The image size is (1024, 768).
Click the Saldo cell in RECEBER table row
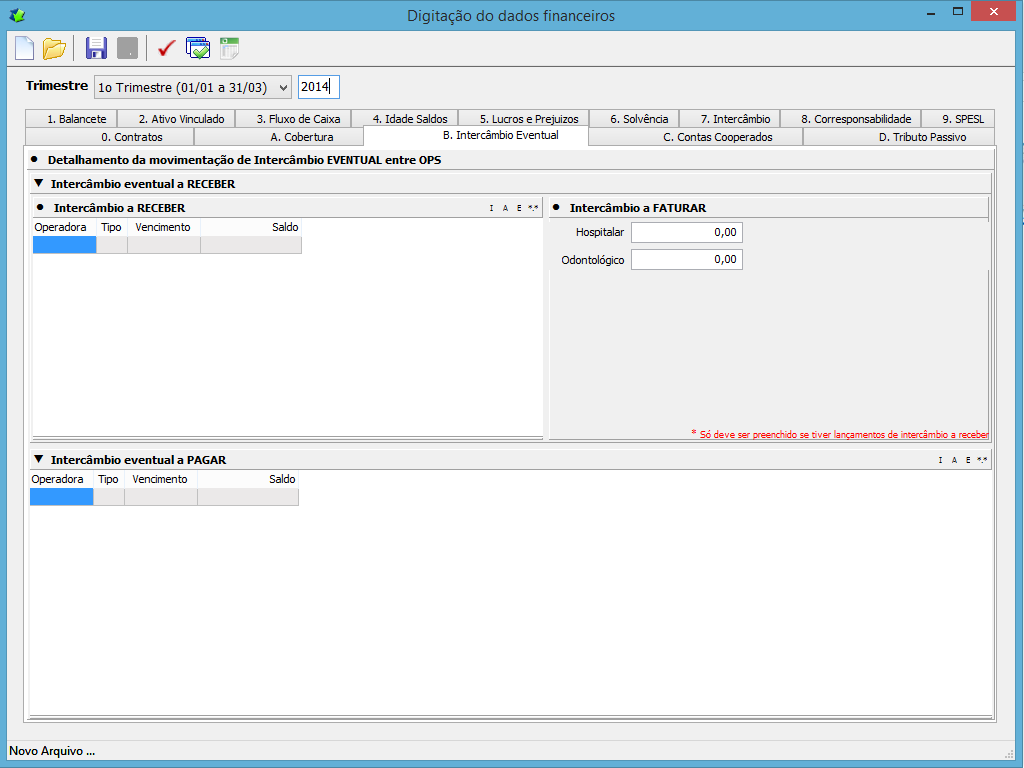[251, 245]
